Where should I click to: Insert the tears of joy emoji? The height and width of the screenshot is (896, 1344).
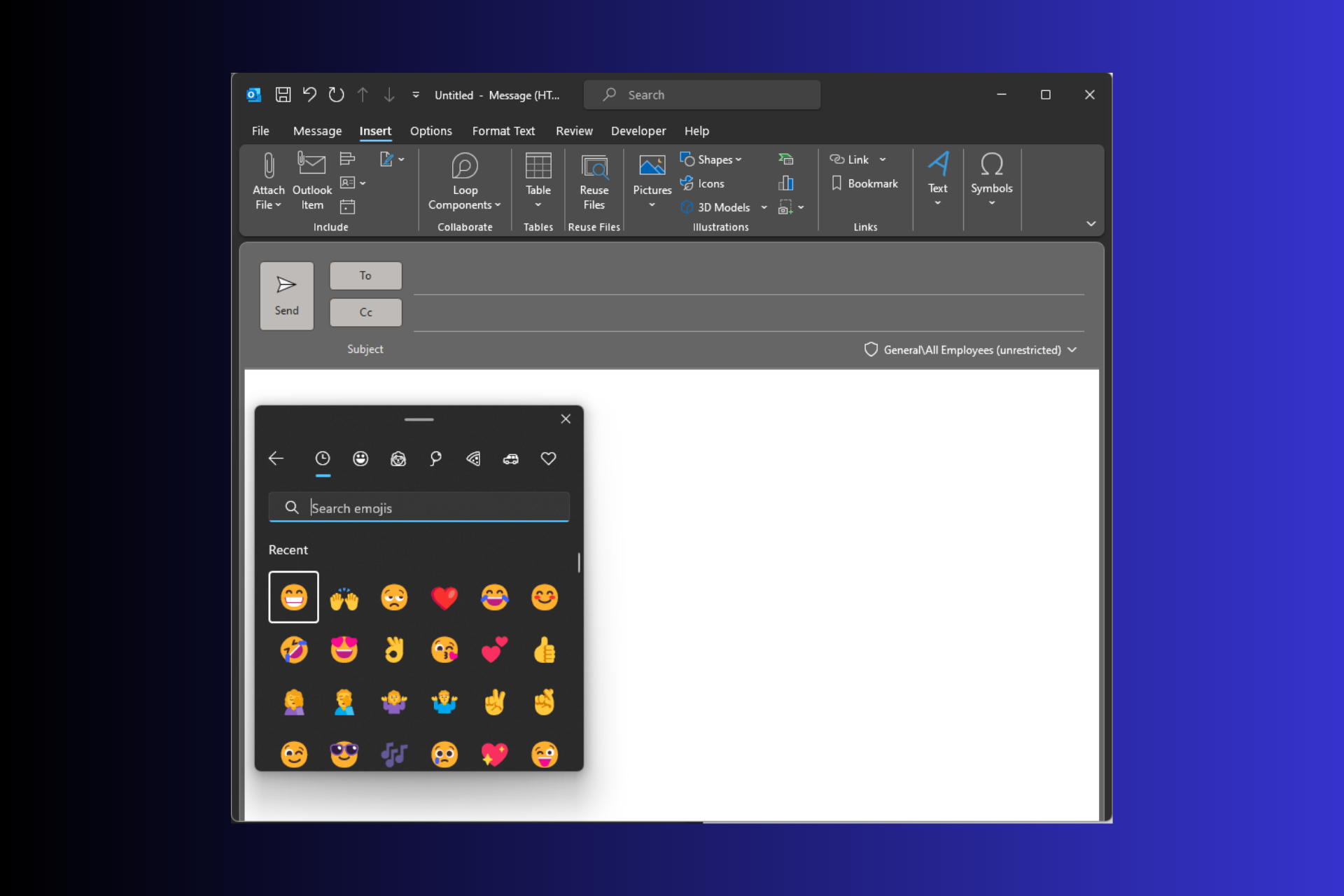(495, 598)
